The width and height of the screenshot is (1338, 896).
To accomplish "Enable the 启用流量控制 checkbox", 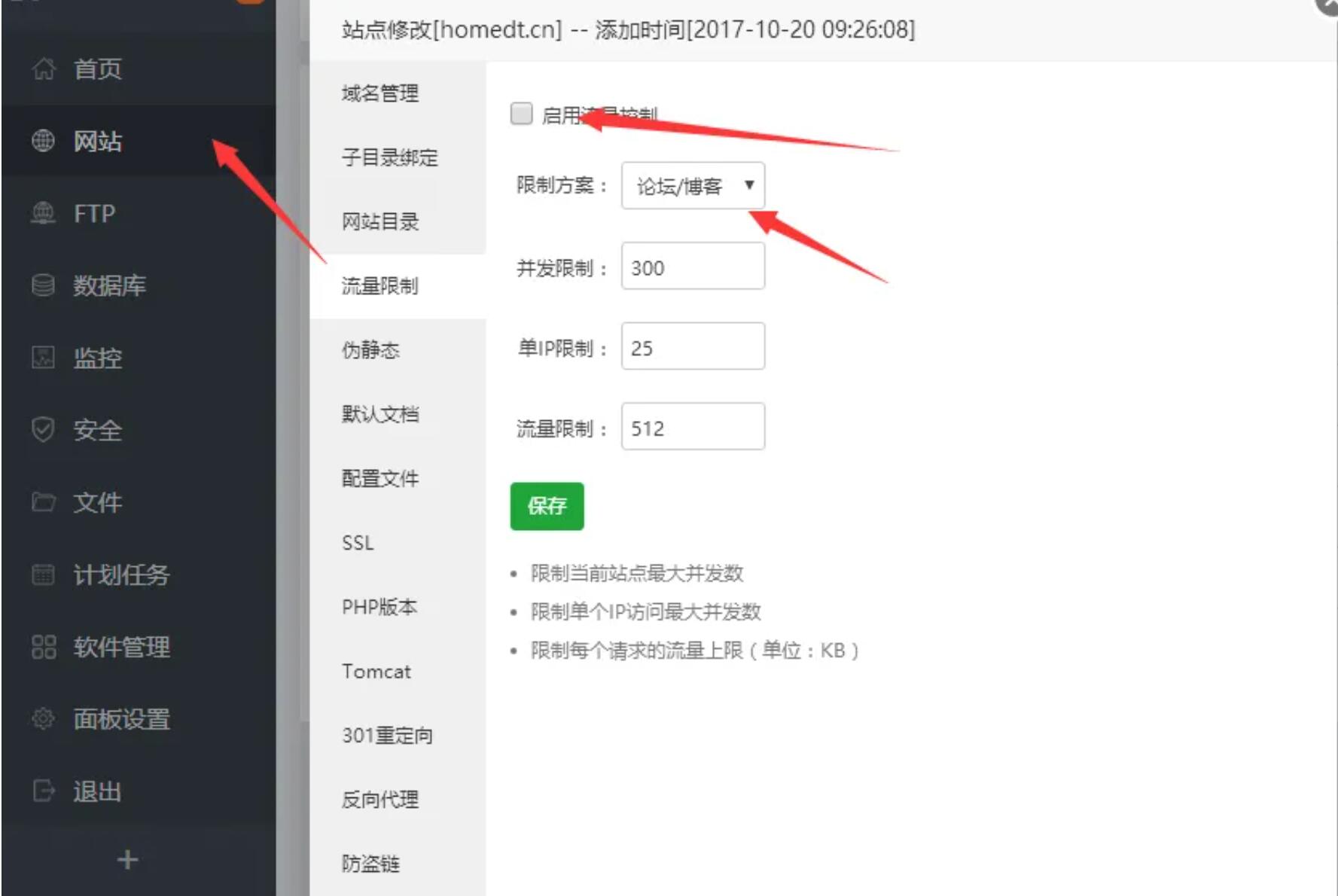I will coord(521,114).
